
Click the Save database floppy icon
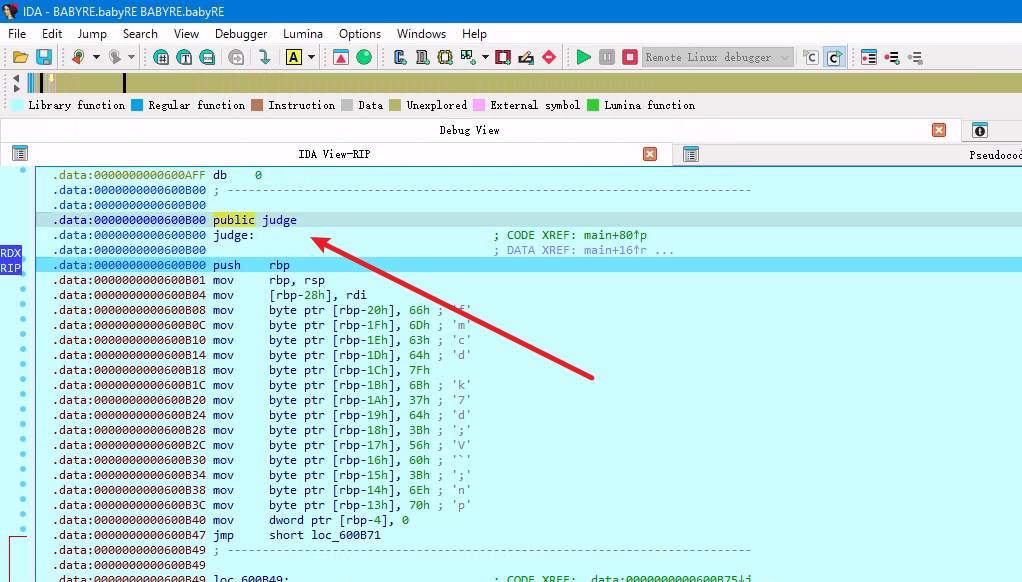click(44, 57)
